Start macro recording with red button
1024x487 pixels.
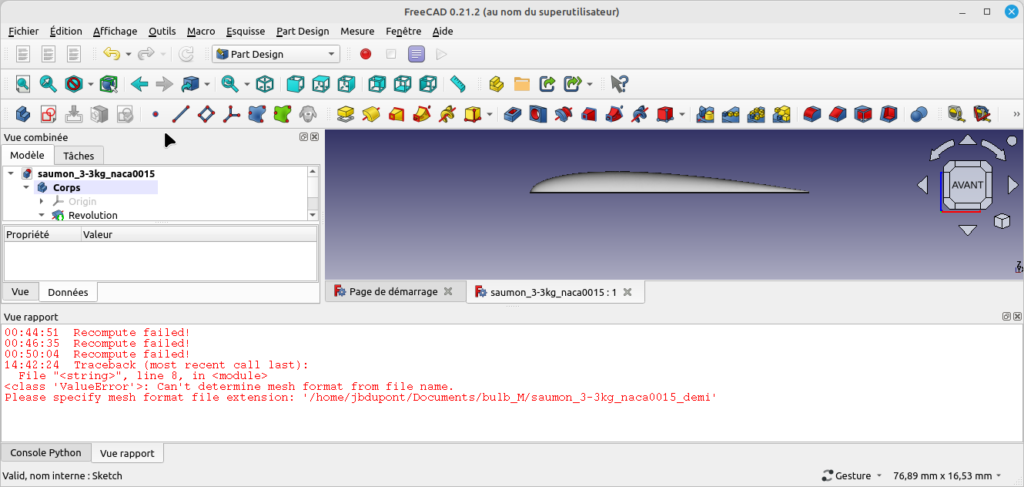366,54
